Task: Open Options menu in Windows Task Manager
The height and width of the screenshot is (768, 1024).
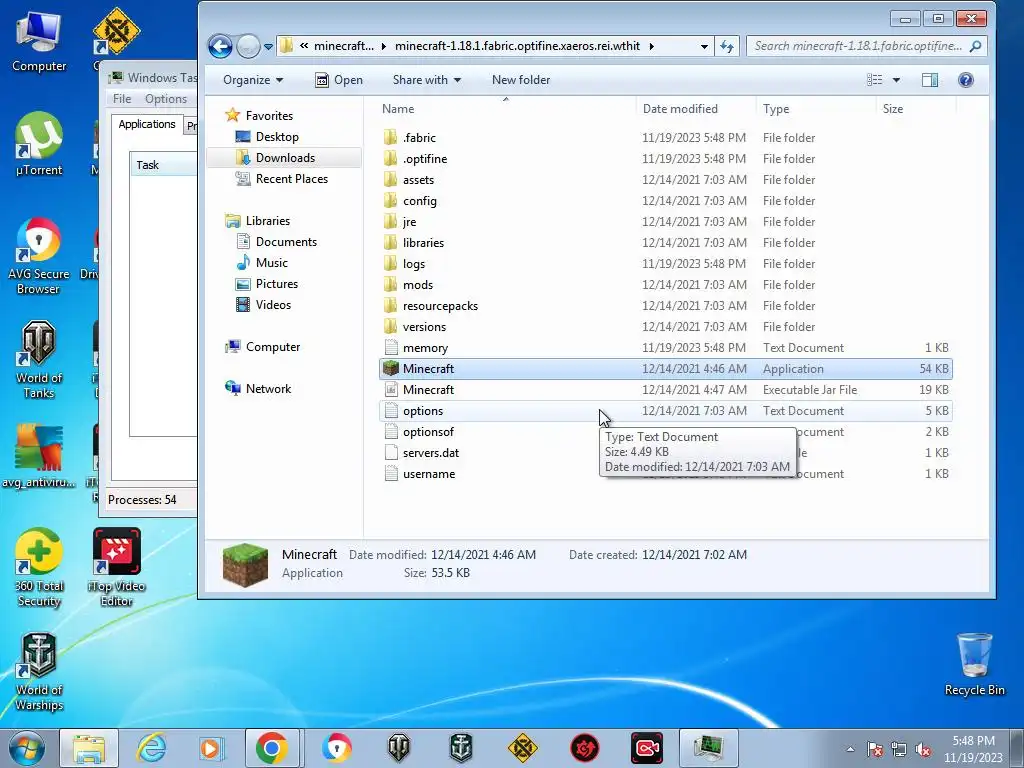Action: pos(165,99)
